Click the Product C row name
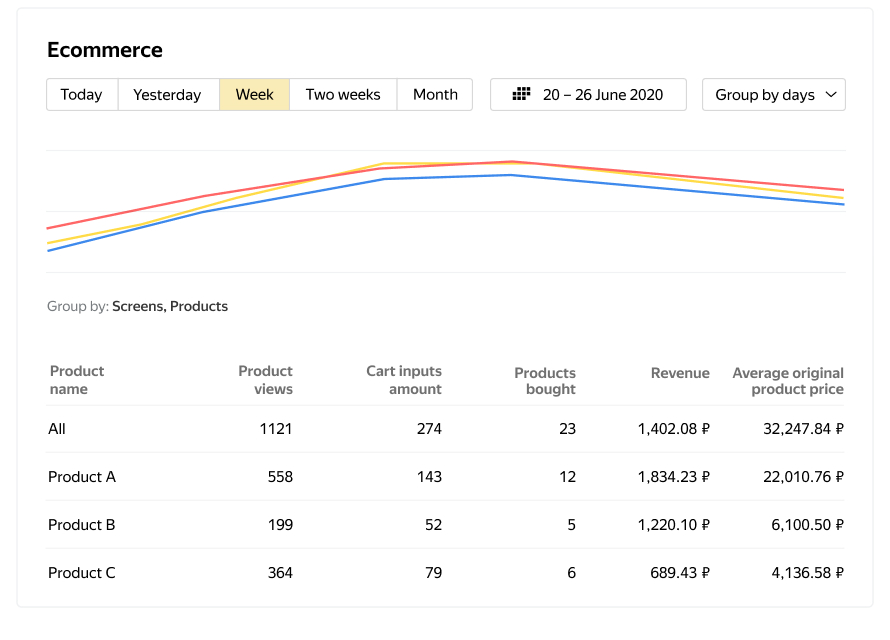890x640 pixels. 82,573
